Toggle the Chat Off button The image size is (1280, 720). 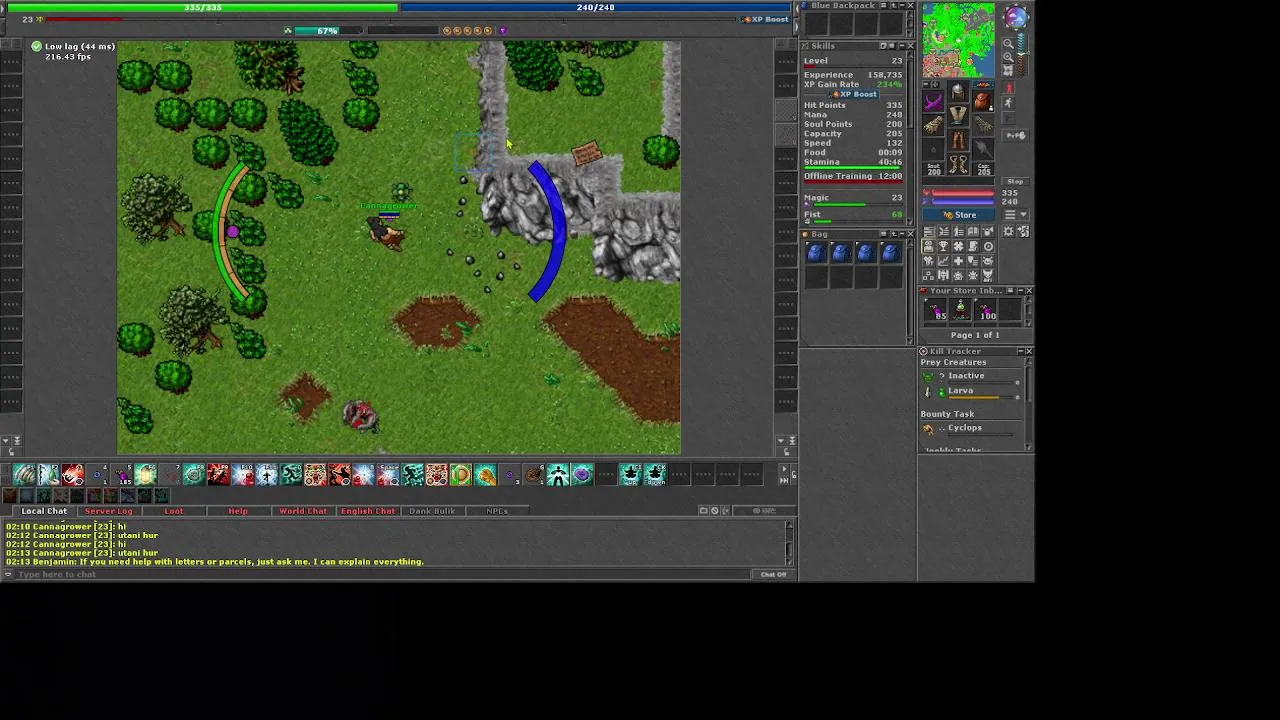[x=773, y=574]
